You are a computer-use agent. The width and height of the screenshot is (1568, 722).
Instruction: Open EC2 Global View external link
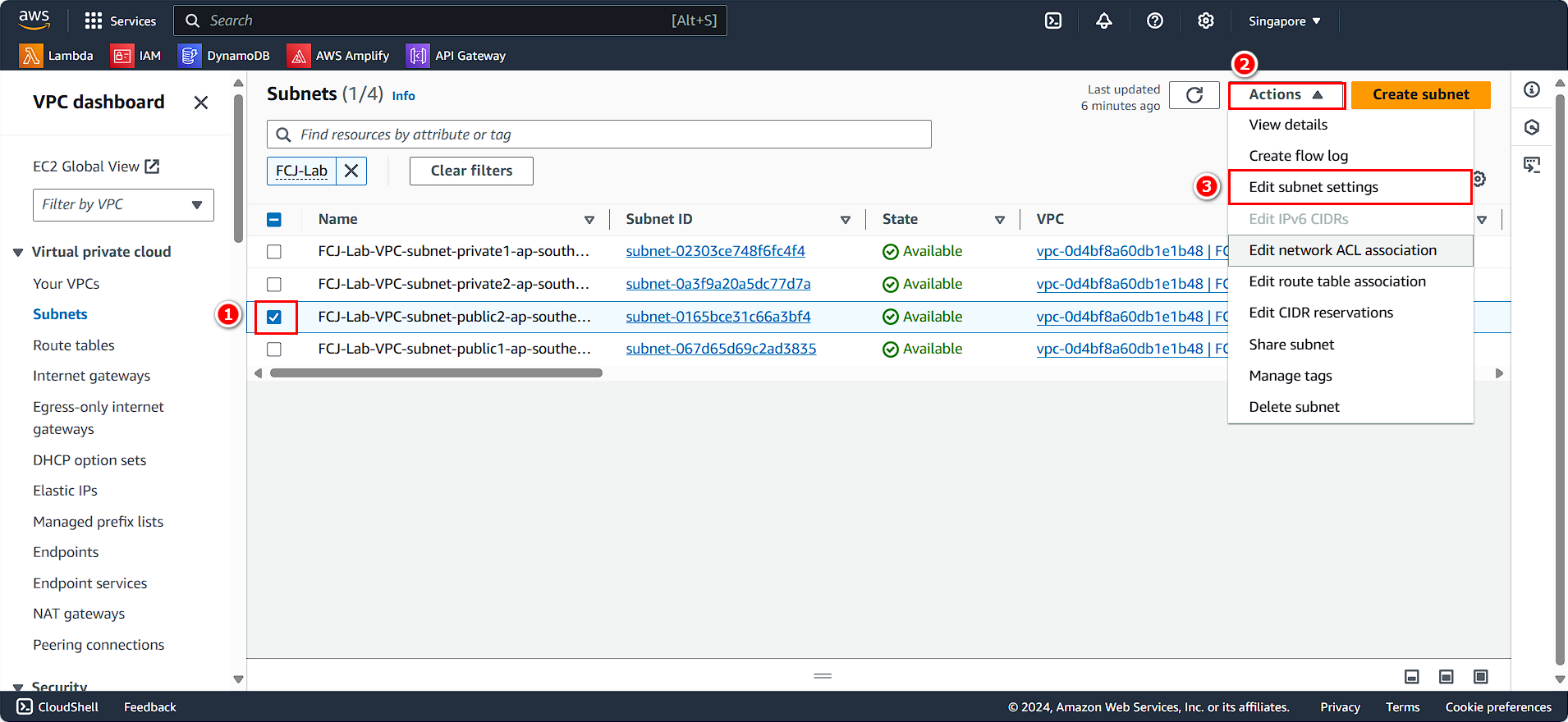point(96,167)
